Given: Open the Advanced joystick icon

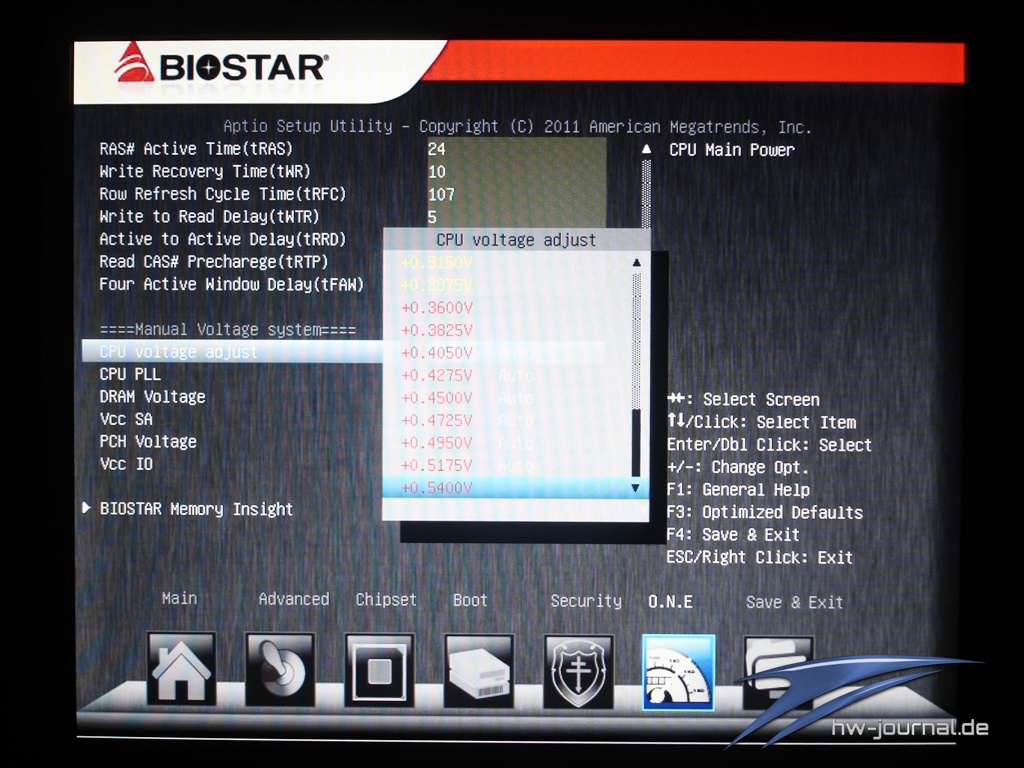Looking at the screenshot, I should [280, 669].
